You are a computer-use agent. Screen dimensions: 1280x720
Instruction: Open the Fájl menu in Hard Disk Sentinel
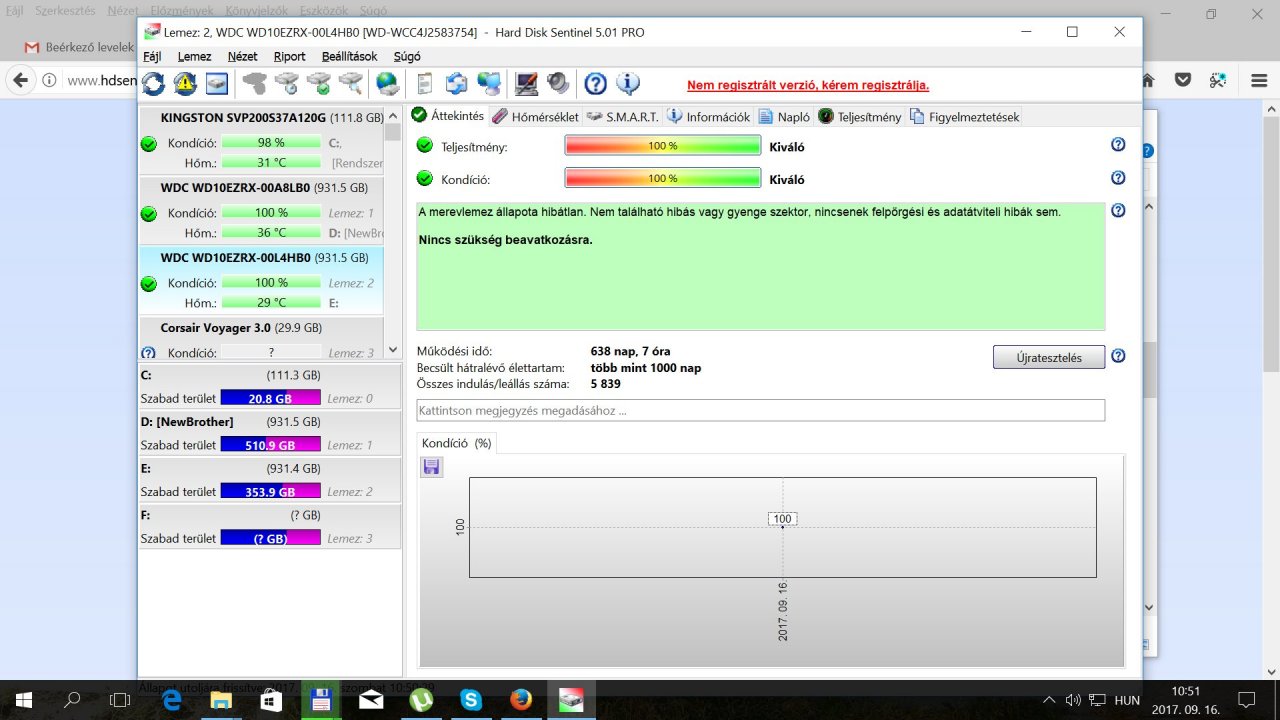152,57
